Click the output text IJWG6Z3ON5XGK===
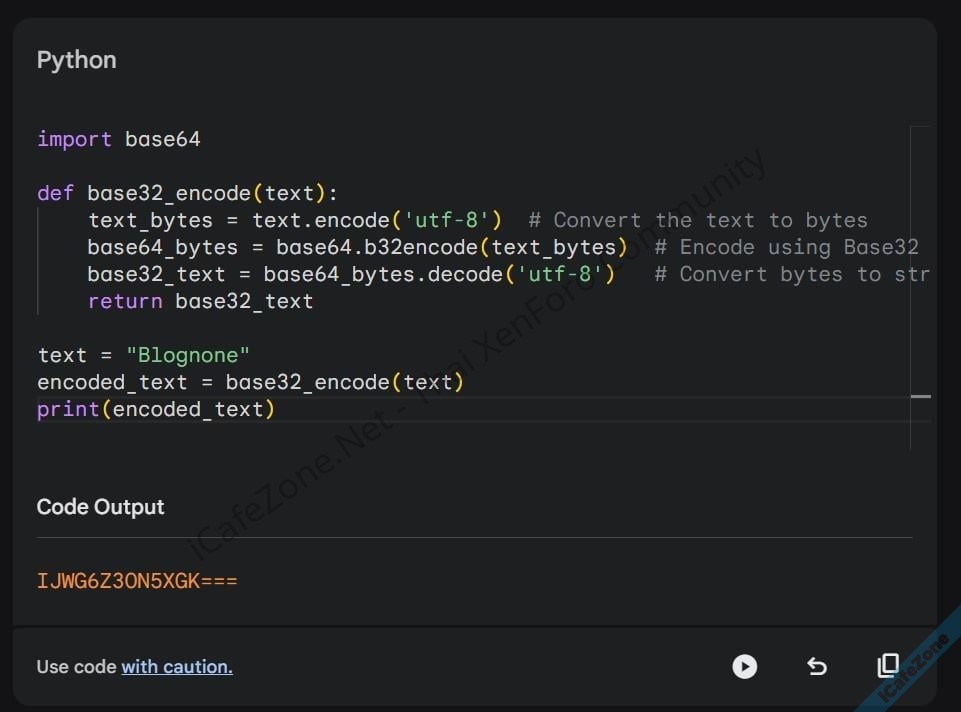The height and width of the screenshot is (712, 961). pyautogui.click(x=137, y=581)
